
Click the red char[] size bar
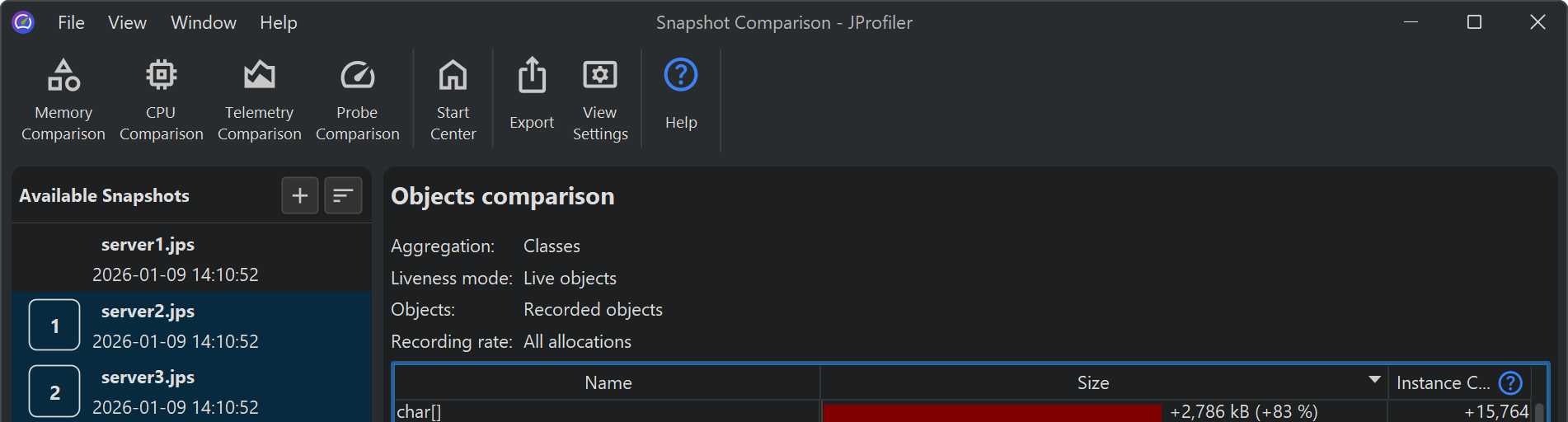click(x=992, y=412)
